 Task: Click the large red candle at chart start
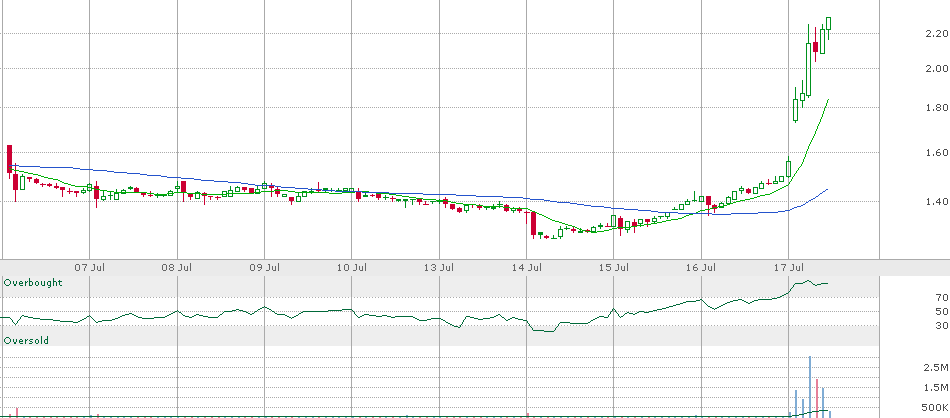pyautogui.click(x=10, y=159)
